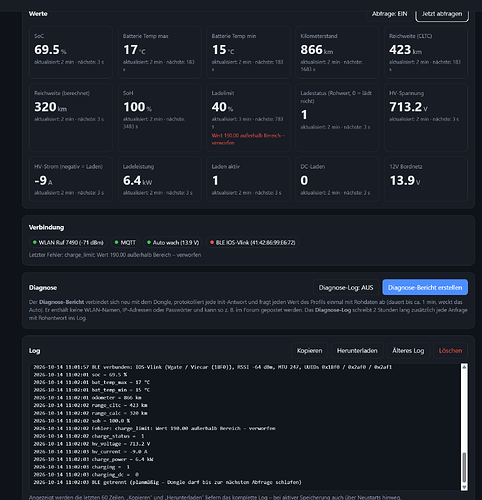This screenshot has height=500, width=482.
Task: Click the log scrollbar thumb
Action: [x=464, y=467]
